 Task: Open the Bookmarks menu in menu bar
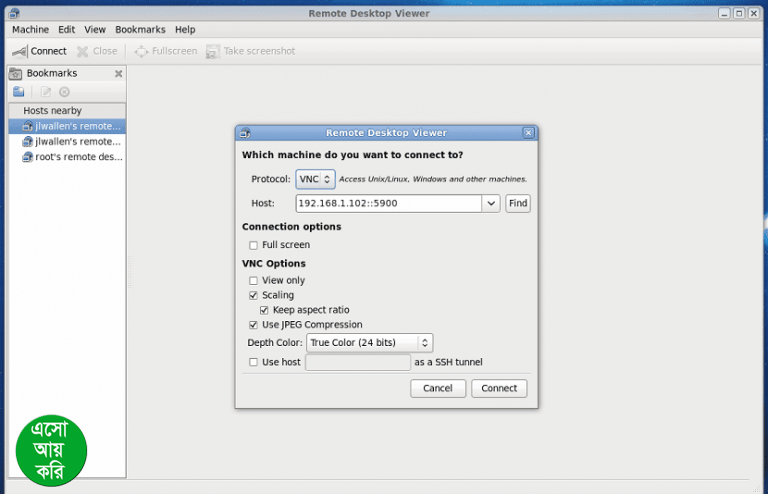[140, 30]
